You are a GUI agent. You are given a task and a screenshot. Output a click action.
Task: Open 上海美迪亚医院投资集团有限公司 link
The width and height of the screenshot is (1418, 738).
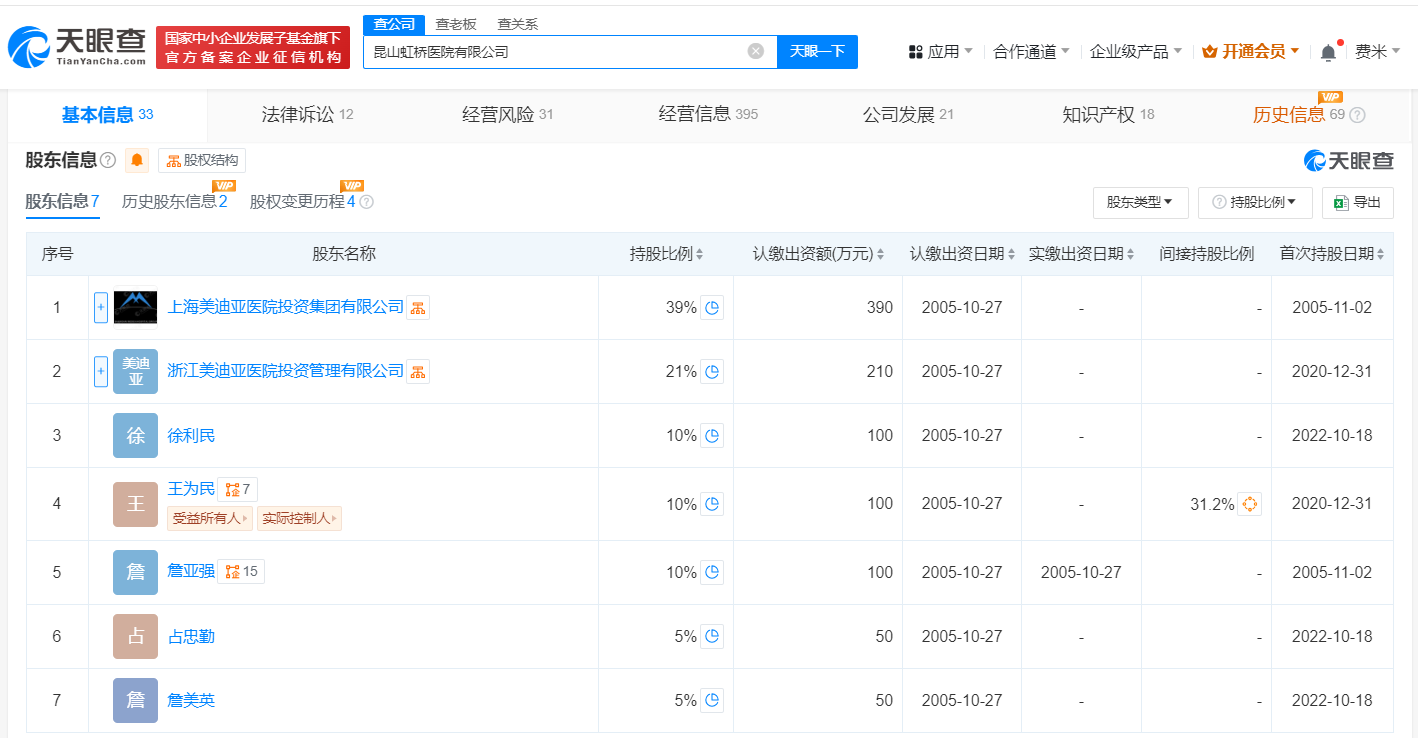click(x=286, y=308)
